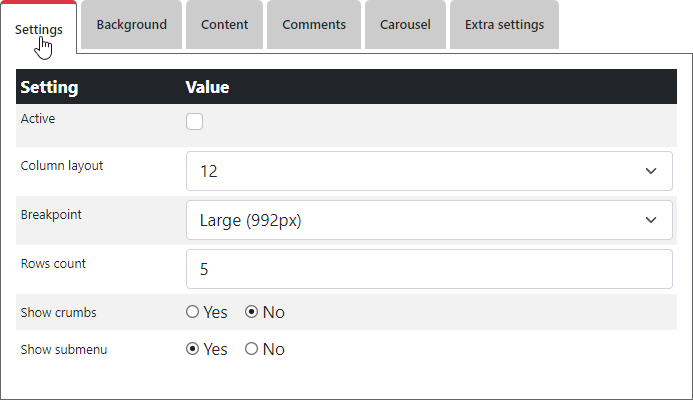Open the Column layout dropdown
The height and width of the screenshot is (400, 693).
(429, 171)
